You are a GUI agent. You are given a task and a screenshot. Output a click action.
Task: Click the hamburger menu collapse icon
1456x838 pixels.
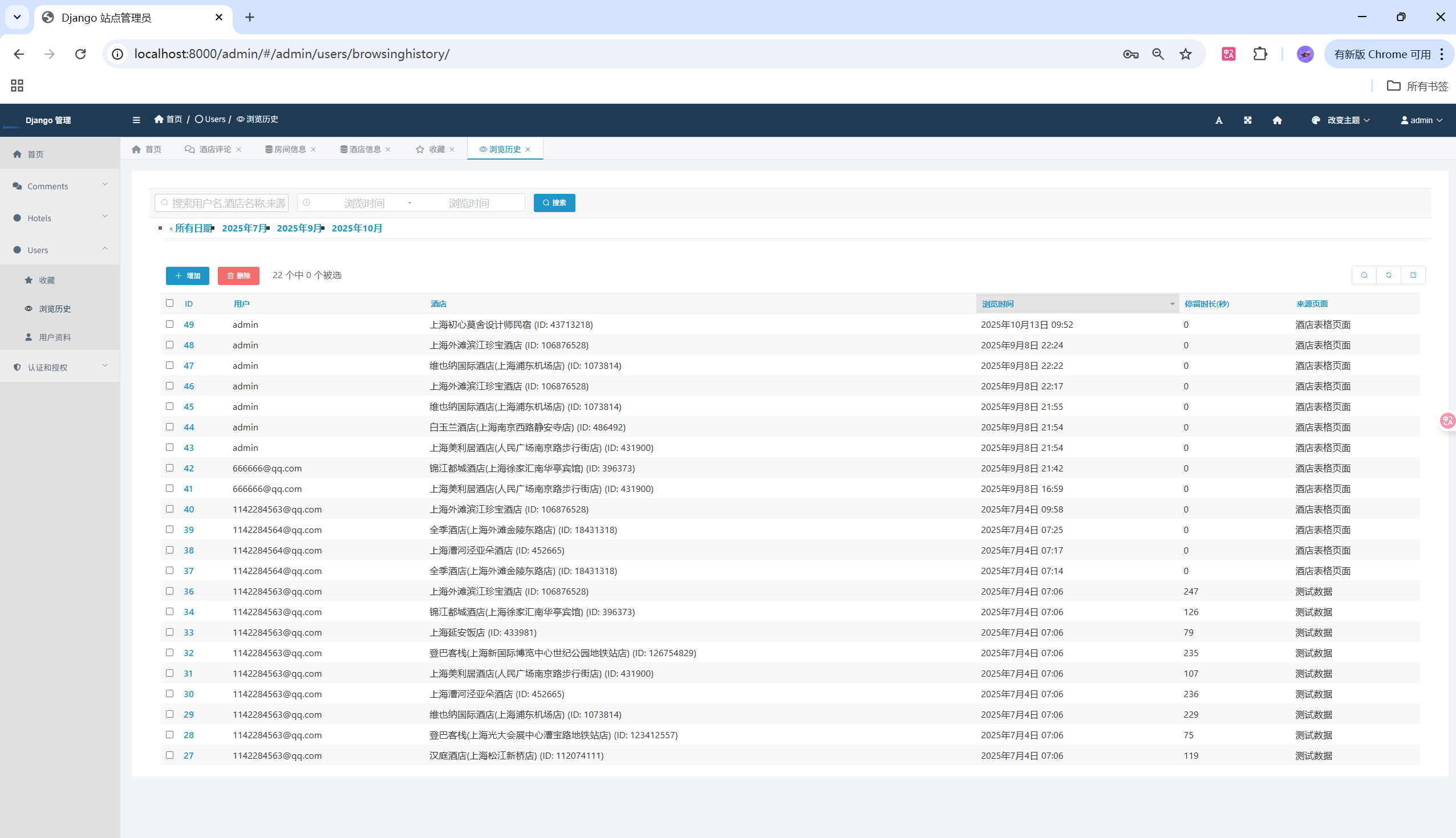point(136,120)
